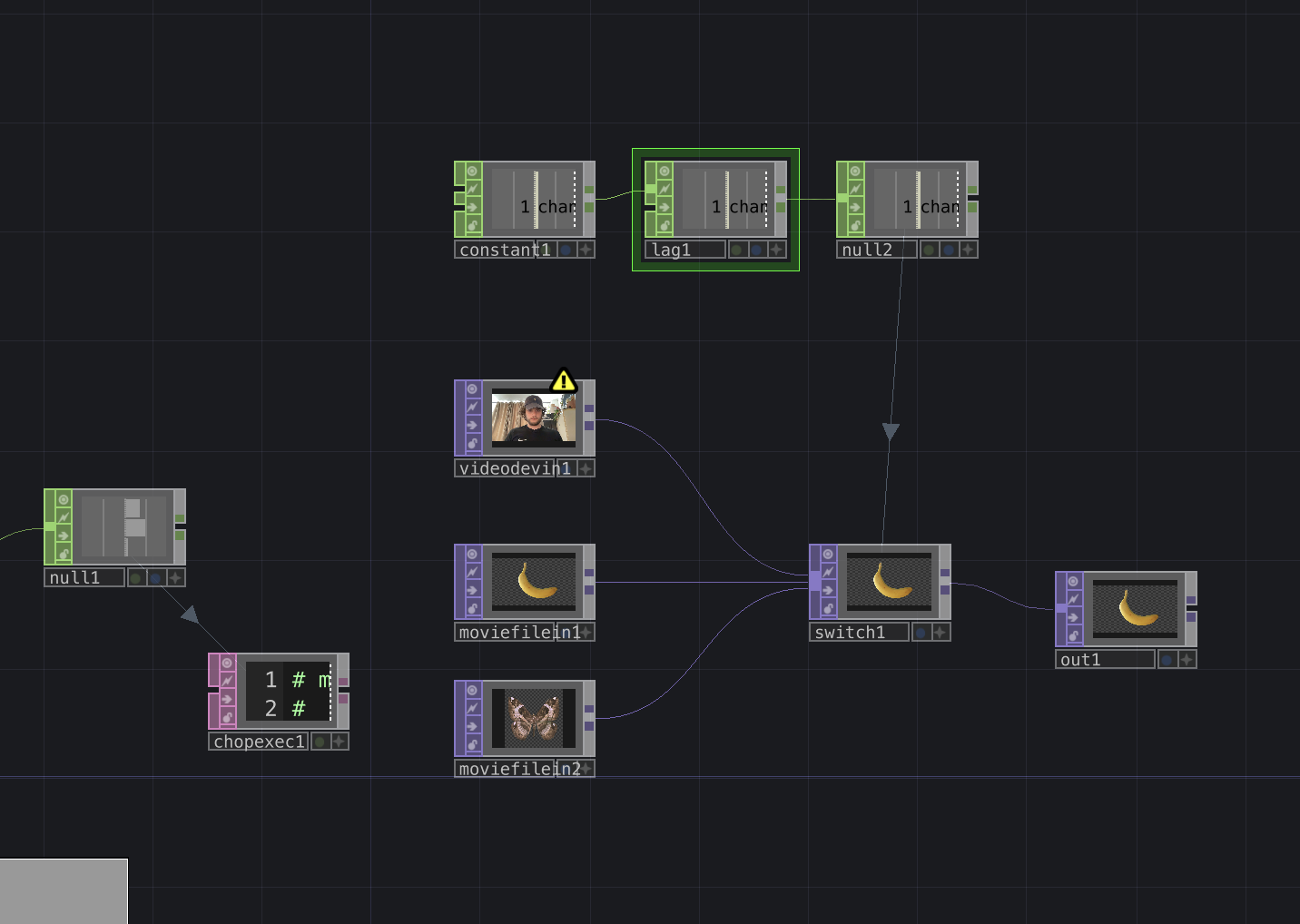The image size is (1300, 924).
Task: Click the padlock flag on chopexec1
Action: pyautogui.click(x=227, y=717)
